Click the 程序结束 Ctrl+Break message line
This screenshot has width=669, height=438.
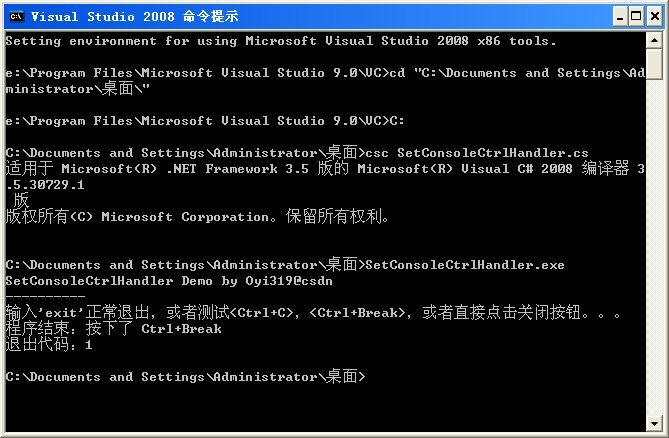click(113, 329)
